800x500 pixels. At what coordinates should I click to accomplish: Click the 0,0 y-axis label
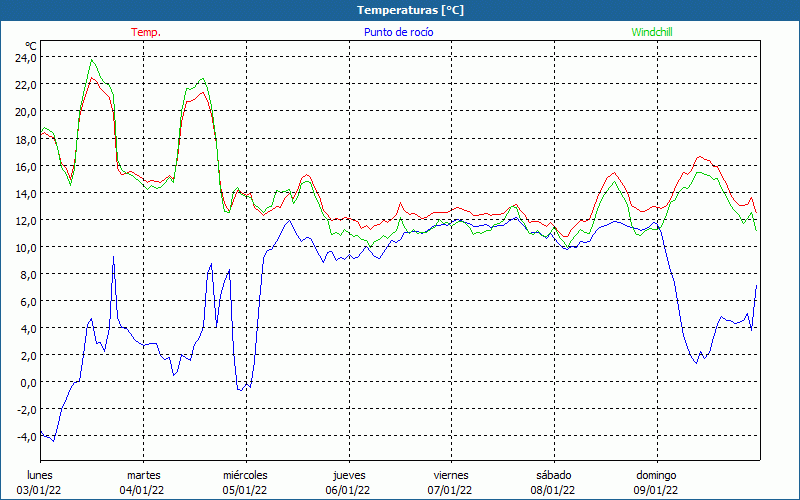pyautogui.click(x=28, y=383)
